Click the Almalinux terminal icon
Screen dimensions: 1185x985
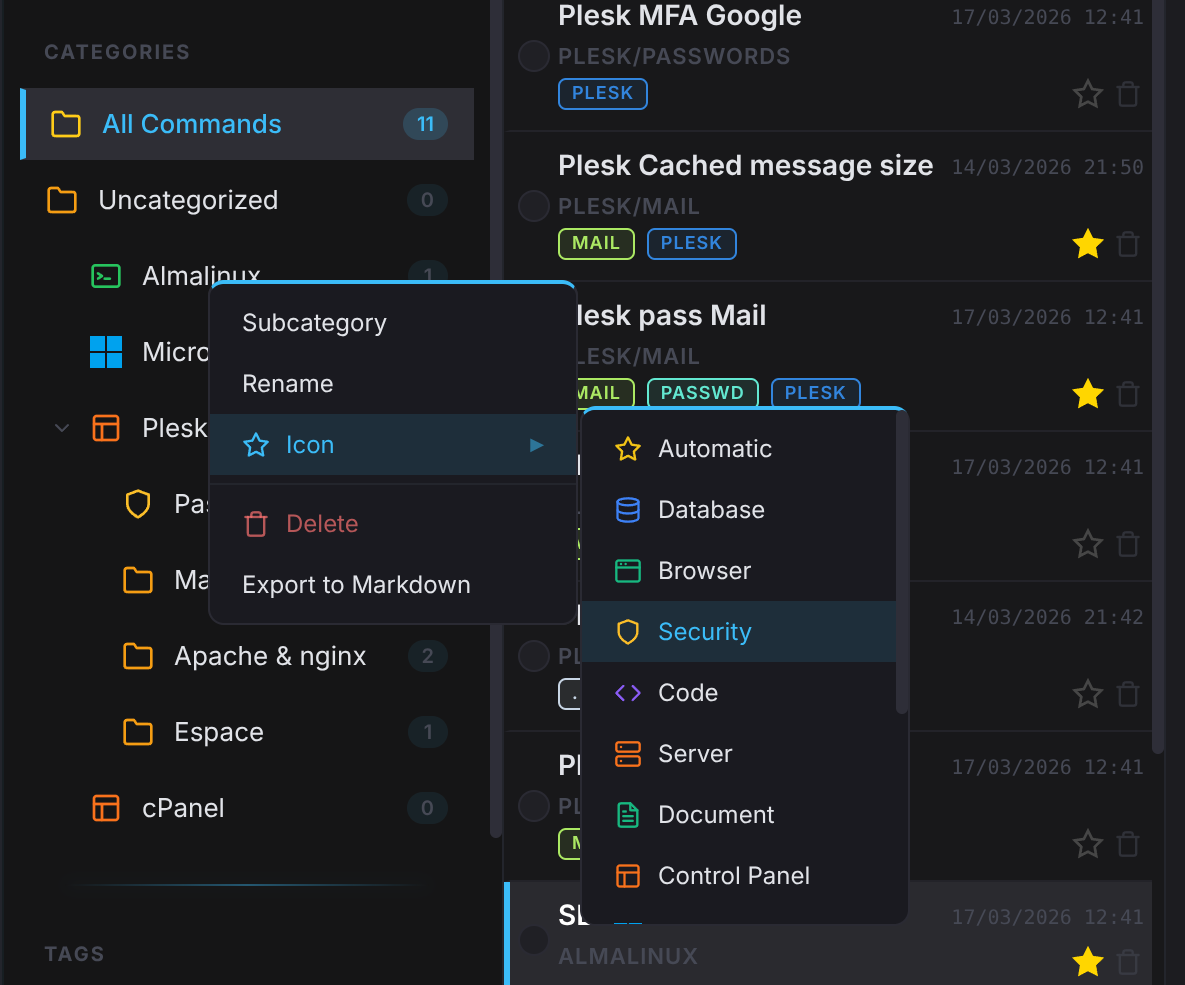tap(106, 276)
